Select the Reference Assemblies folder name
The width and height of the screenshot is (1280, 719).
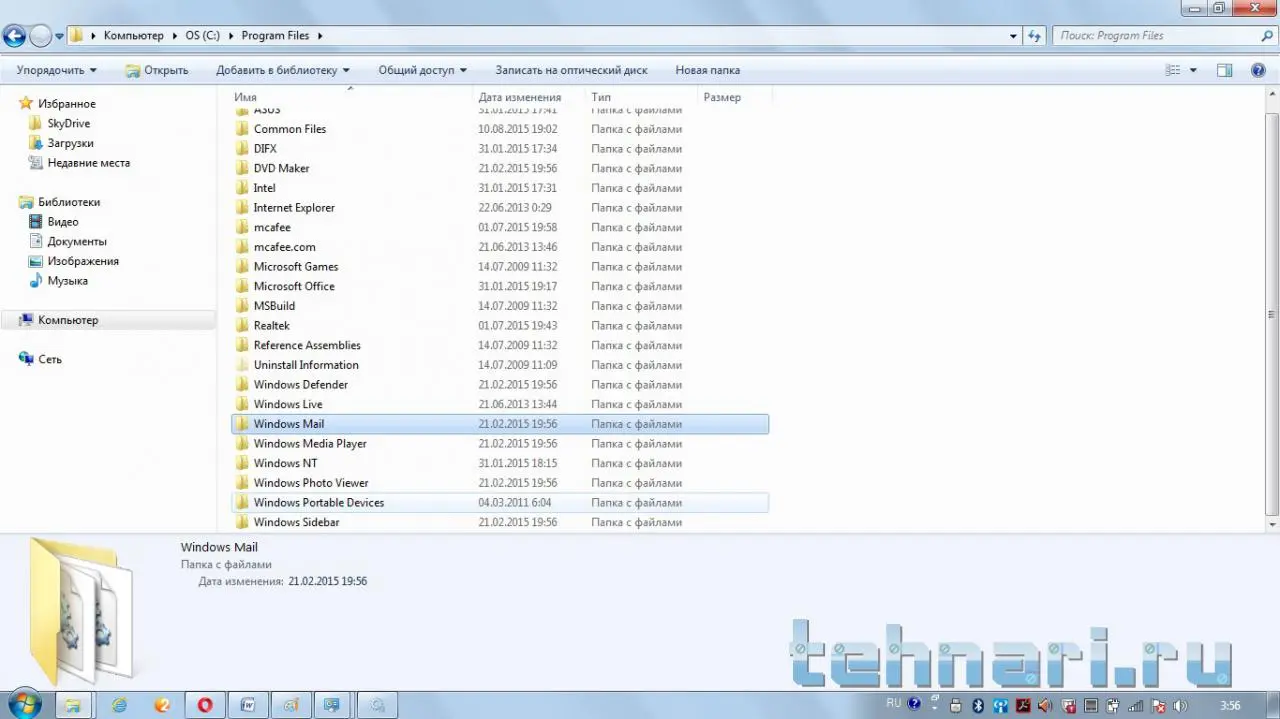click(x=307, y=345)
